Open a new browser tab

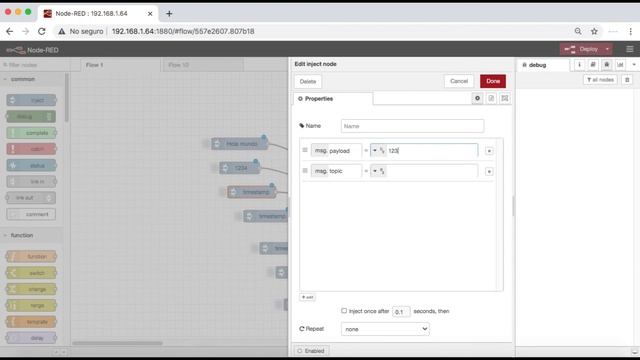[x=169, y=13]
